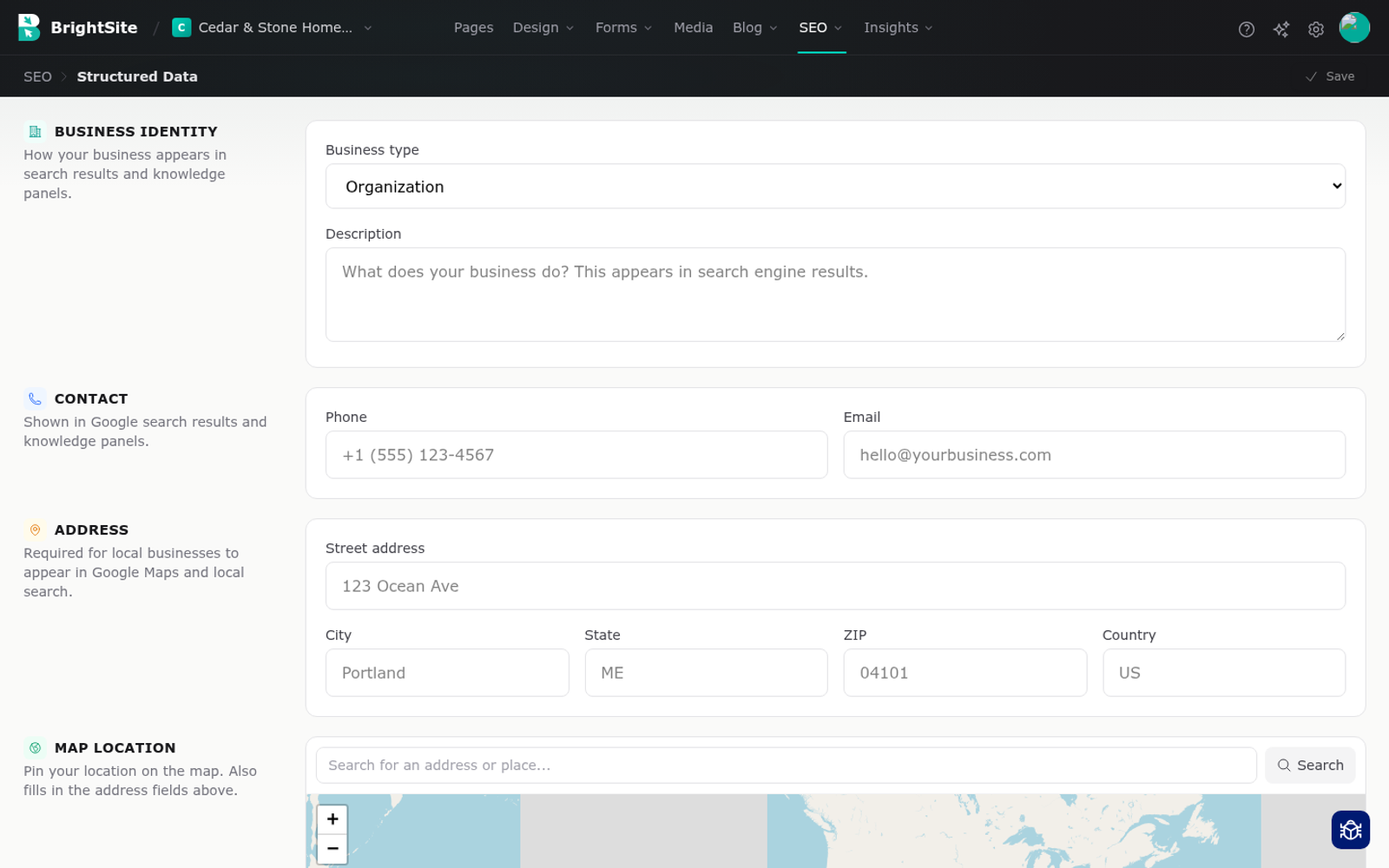1389x868 pixels.
Task: Click the Address pin icon
Action: click(35, 530)
